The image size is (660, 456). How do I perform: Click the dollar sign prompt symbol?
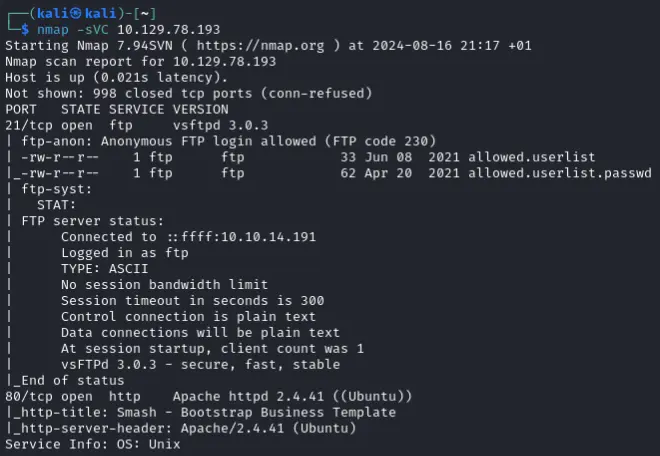tap(25, 29)
